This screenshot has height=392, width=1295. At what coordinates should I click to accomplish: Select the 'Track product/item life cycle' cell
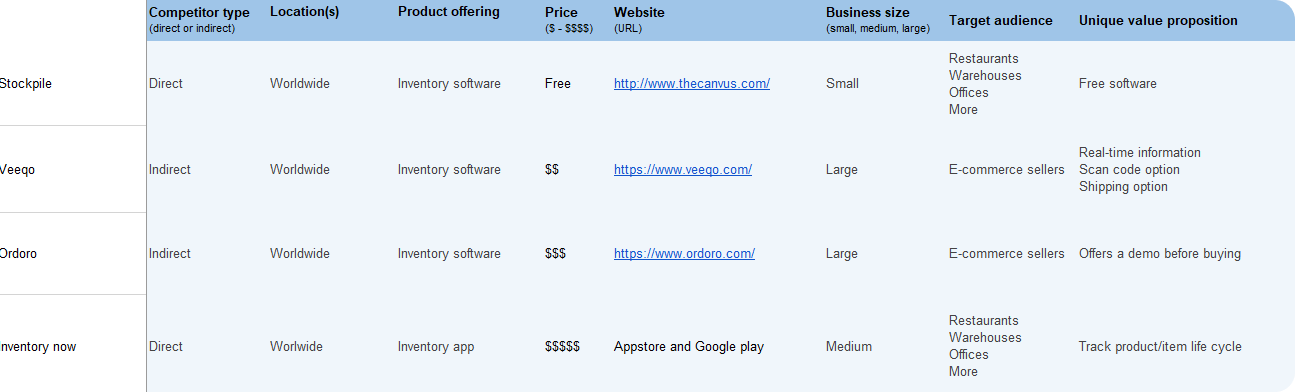point(1160,347)
